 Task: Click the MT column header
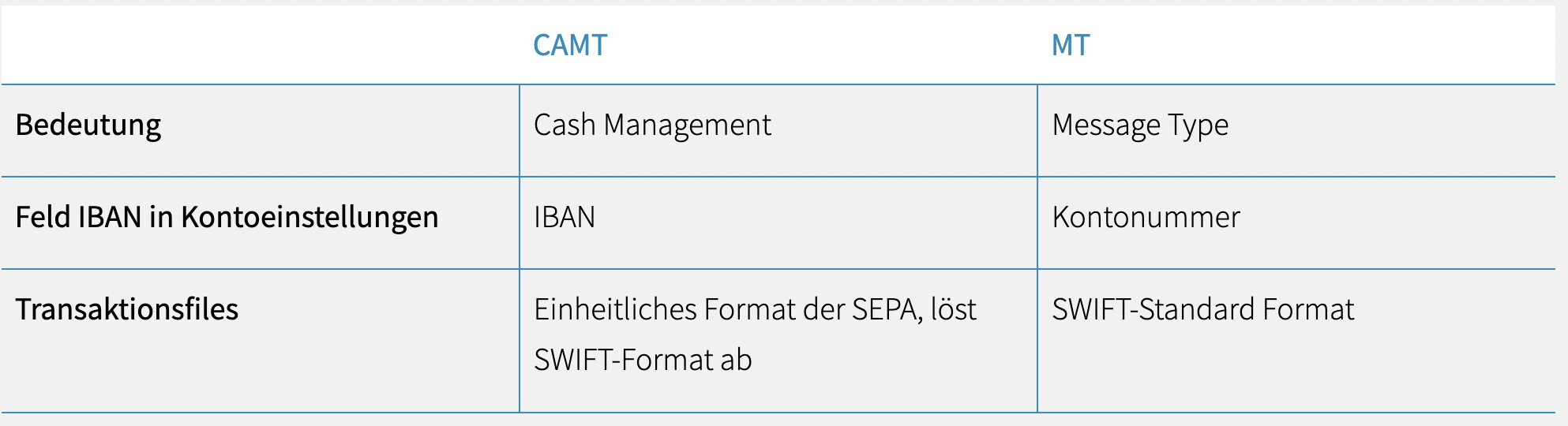pyautogui.click(x=1071, y=46)
